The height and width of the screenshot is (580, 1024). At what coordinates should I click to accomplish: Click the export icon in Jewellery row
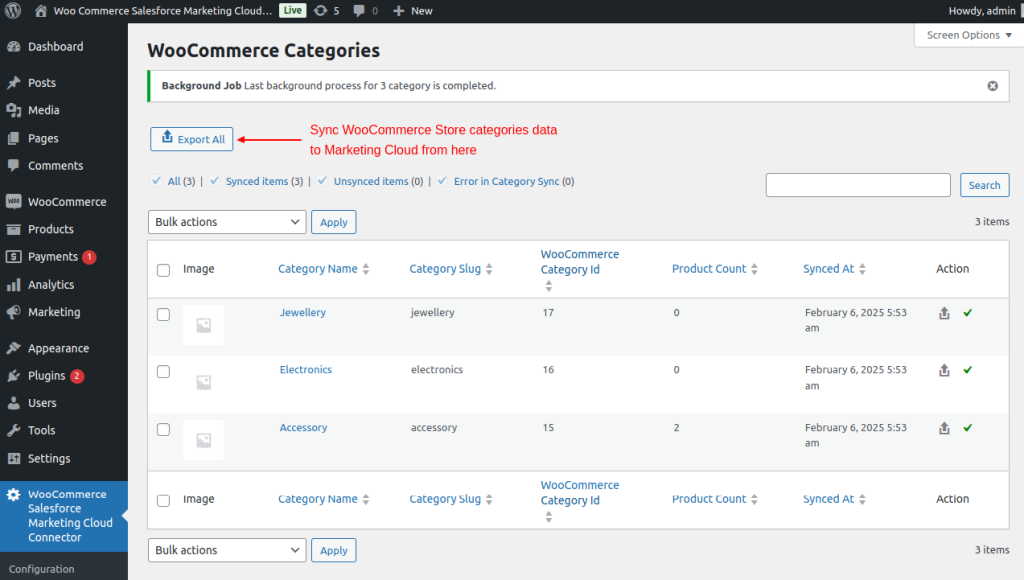(x=944, y=313)
